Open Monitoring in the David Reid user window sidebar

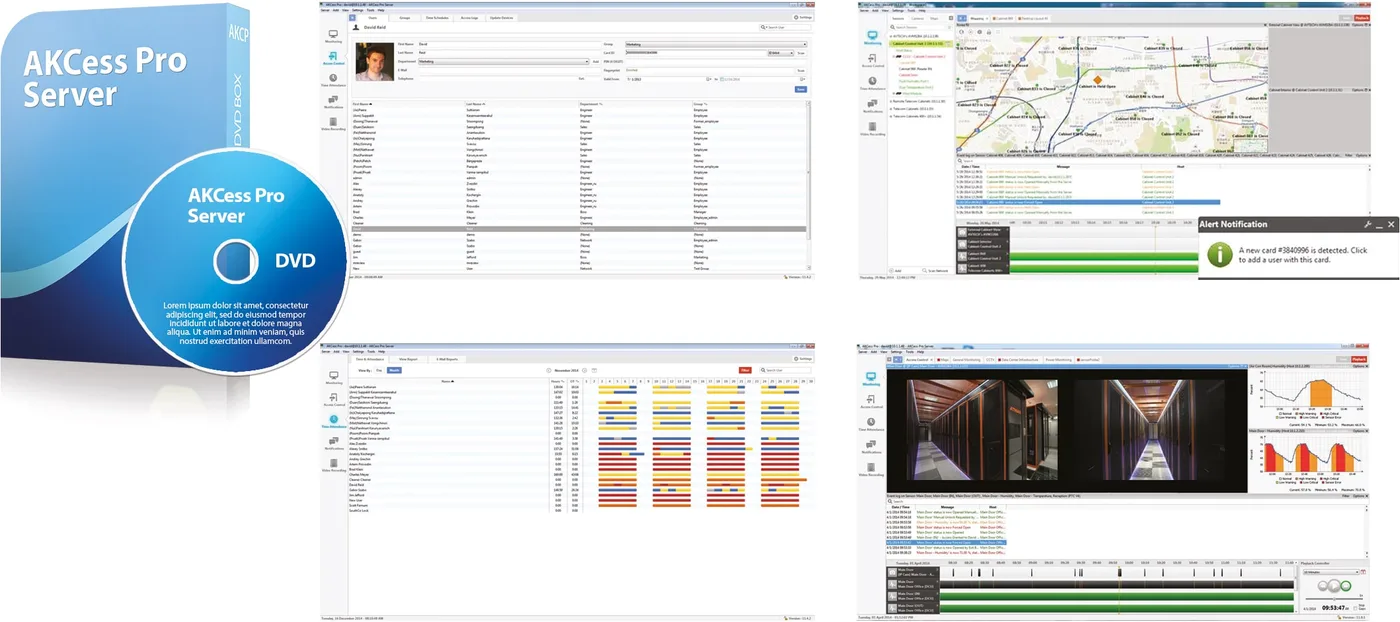(333, 35)
